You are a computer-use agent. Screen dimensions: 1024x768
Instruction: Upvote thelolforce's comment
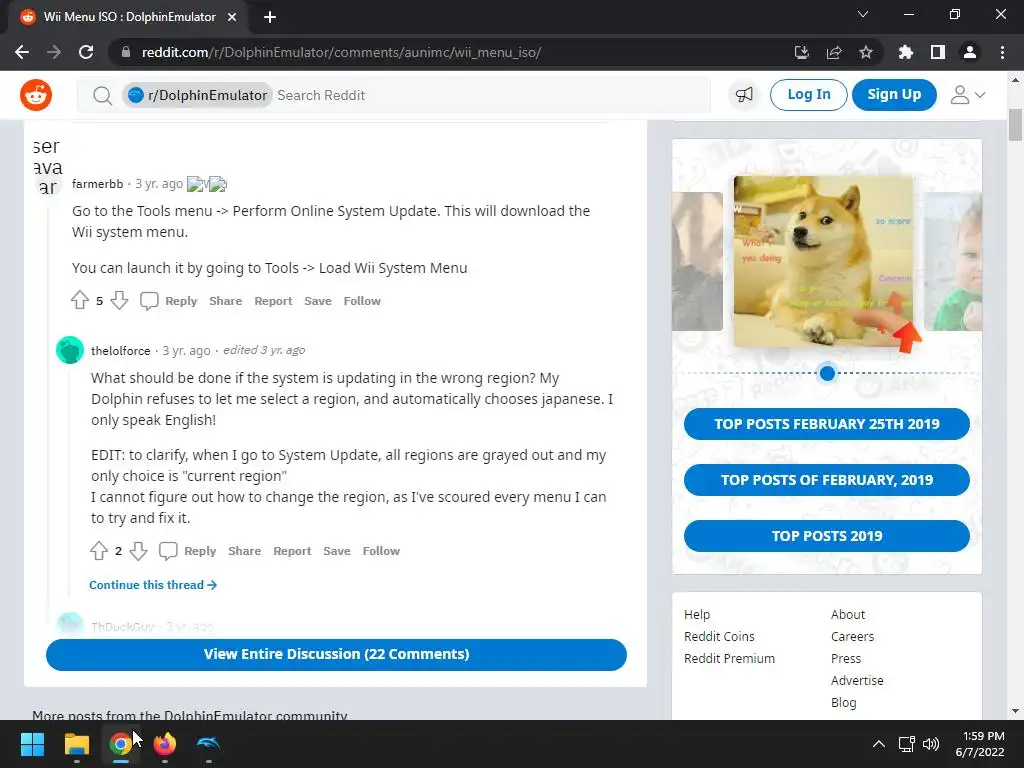click(99, 551)
